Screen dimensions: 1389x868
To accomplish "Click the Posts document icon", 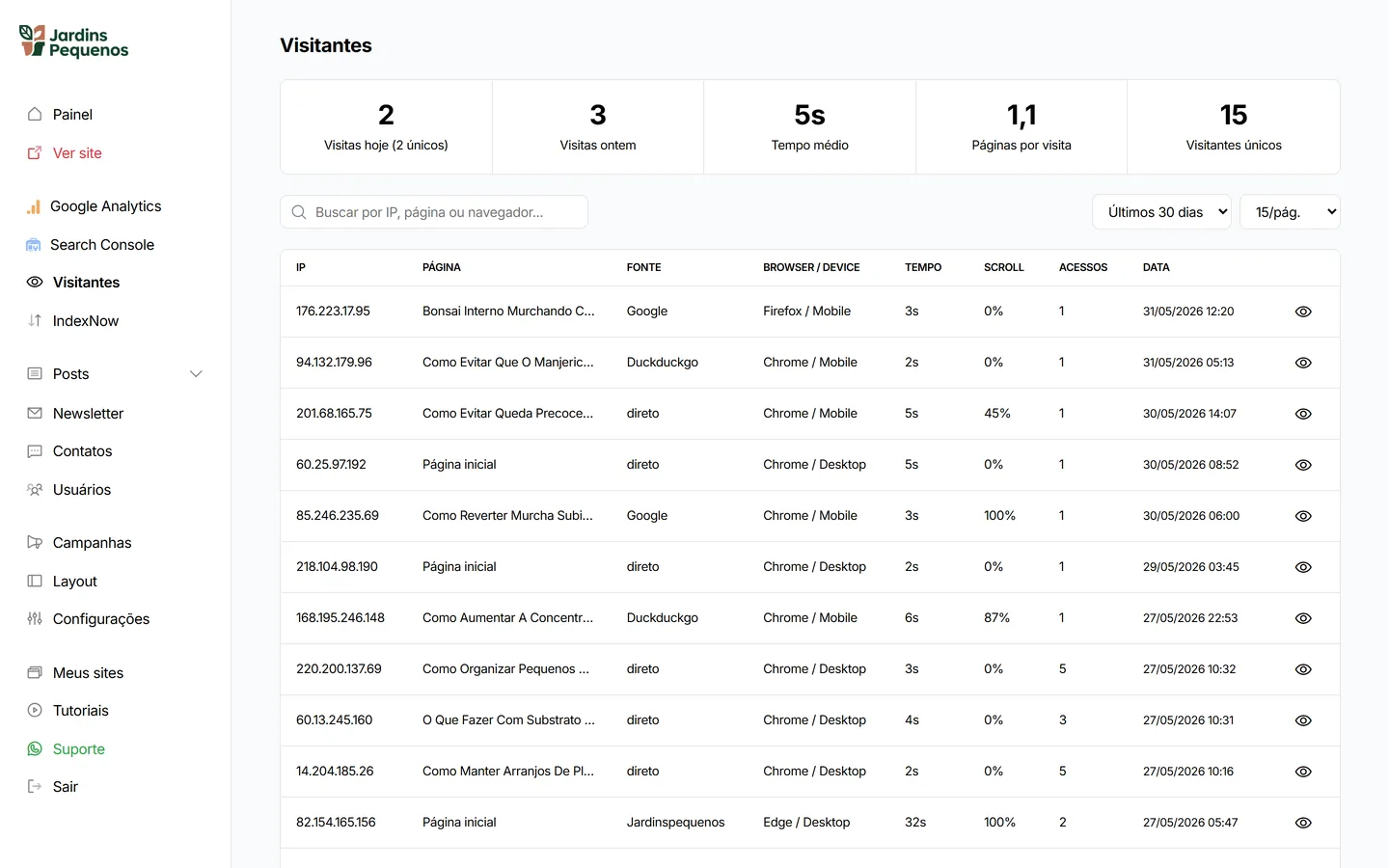I will tap(35, 373).
